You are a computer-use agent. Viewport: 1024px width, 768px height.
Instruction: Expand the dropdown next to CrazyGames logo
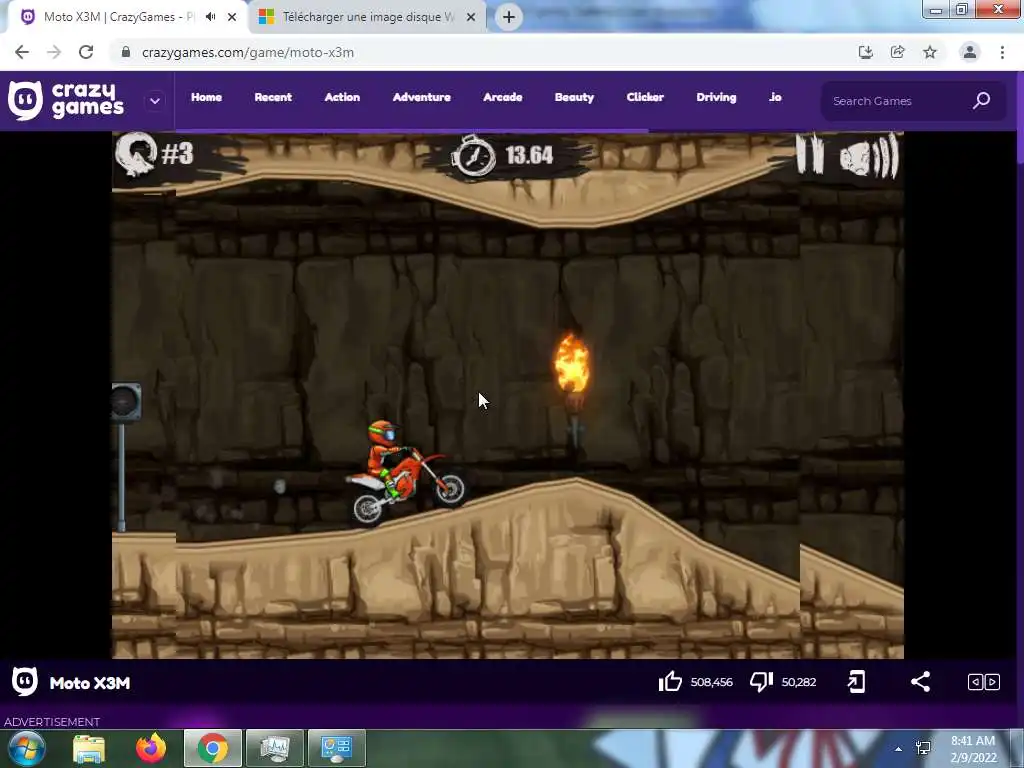[155, 101]
